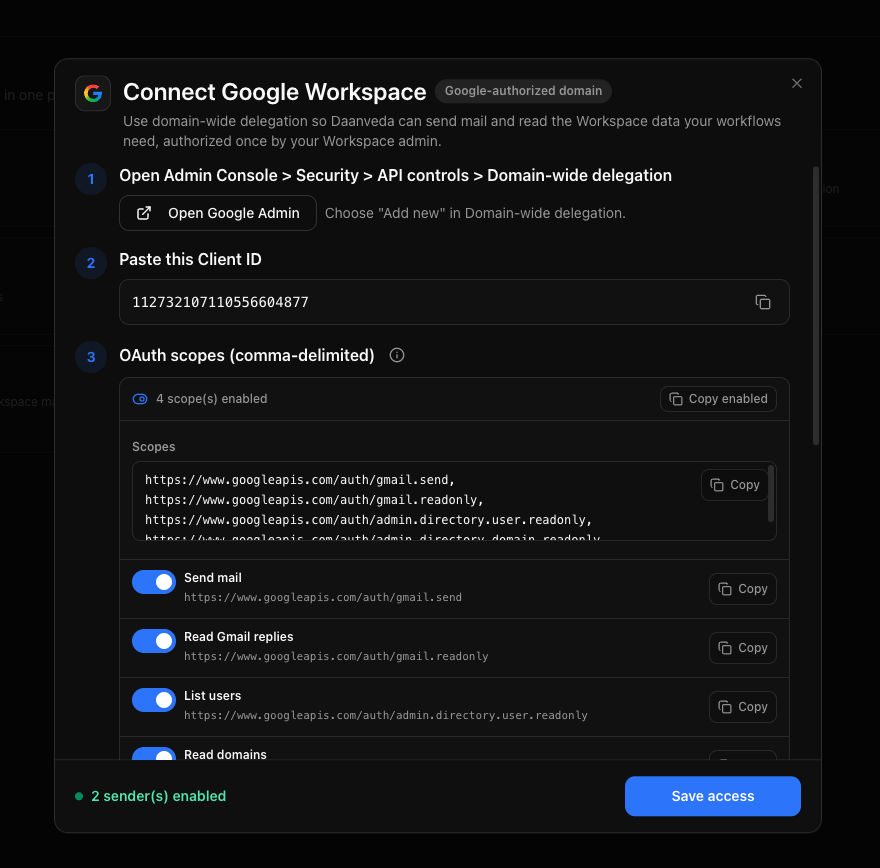Copy the admin.directory.user.readonly scope

click(x=742, y=707)
